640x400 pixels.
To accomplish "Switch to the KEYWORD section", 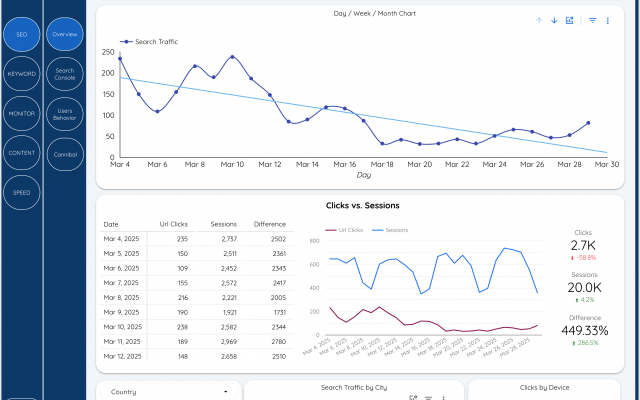I will click(x=22, y=74).
